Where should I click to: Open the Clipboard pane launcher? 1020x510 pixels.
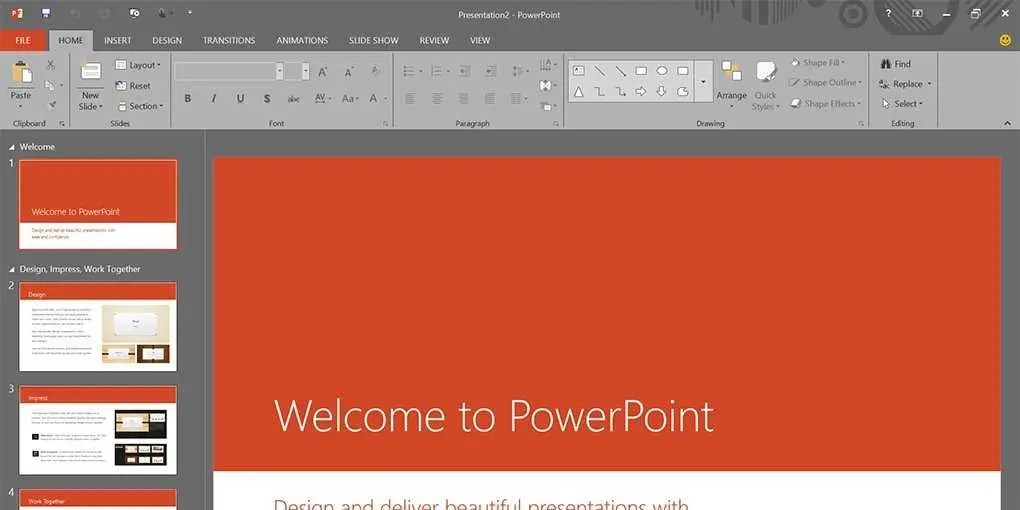coord(62,124)
